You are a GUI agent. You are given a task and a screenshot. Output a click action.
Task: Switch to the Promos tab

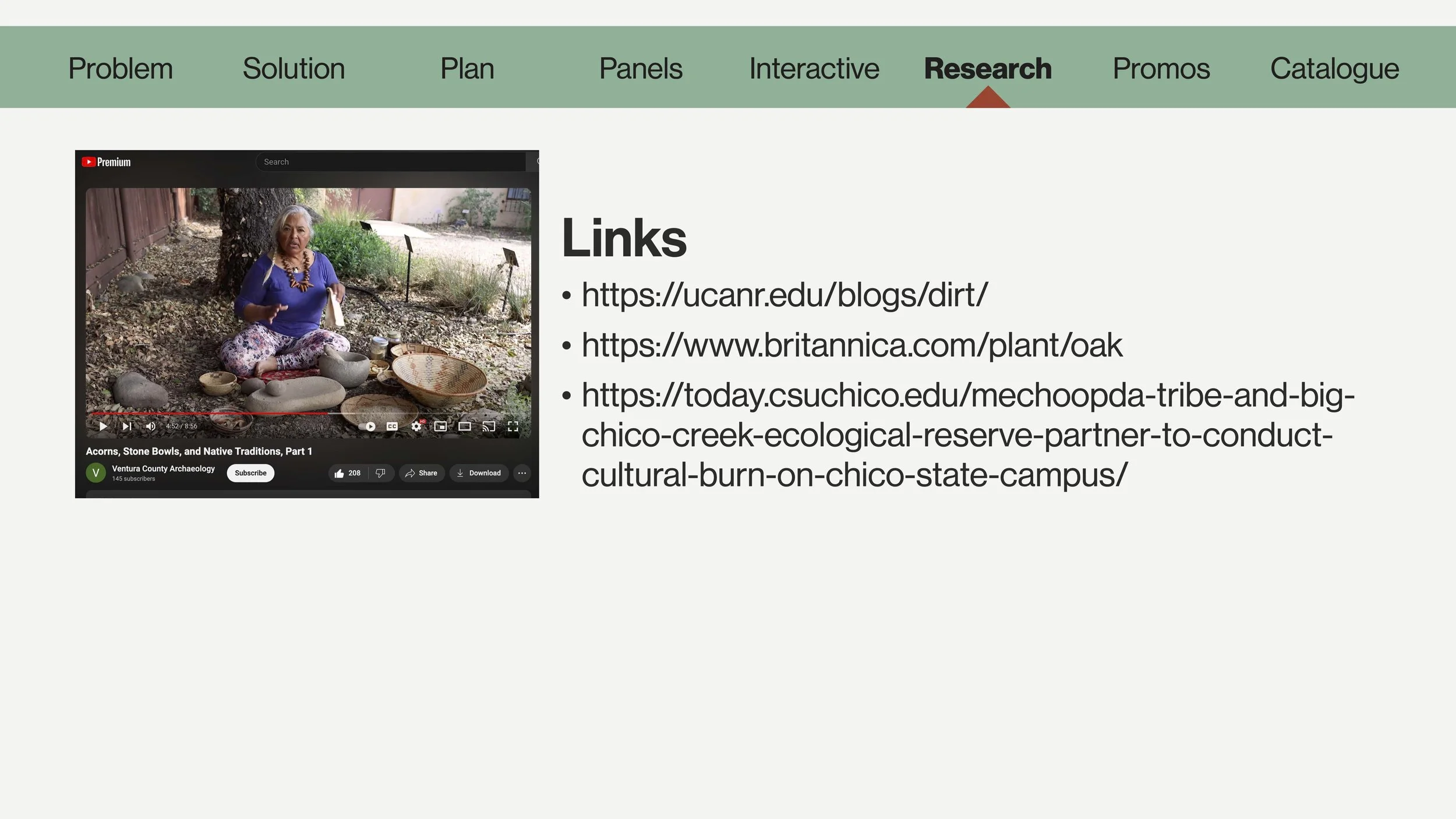tap(1161, 69)
